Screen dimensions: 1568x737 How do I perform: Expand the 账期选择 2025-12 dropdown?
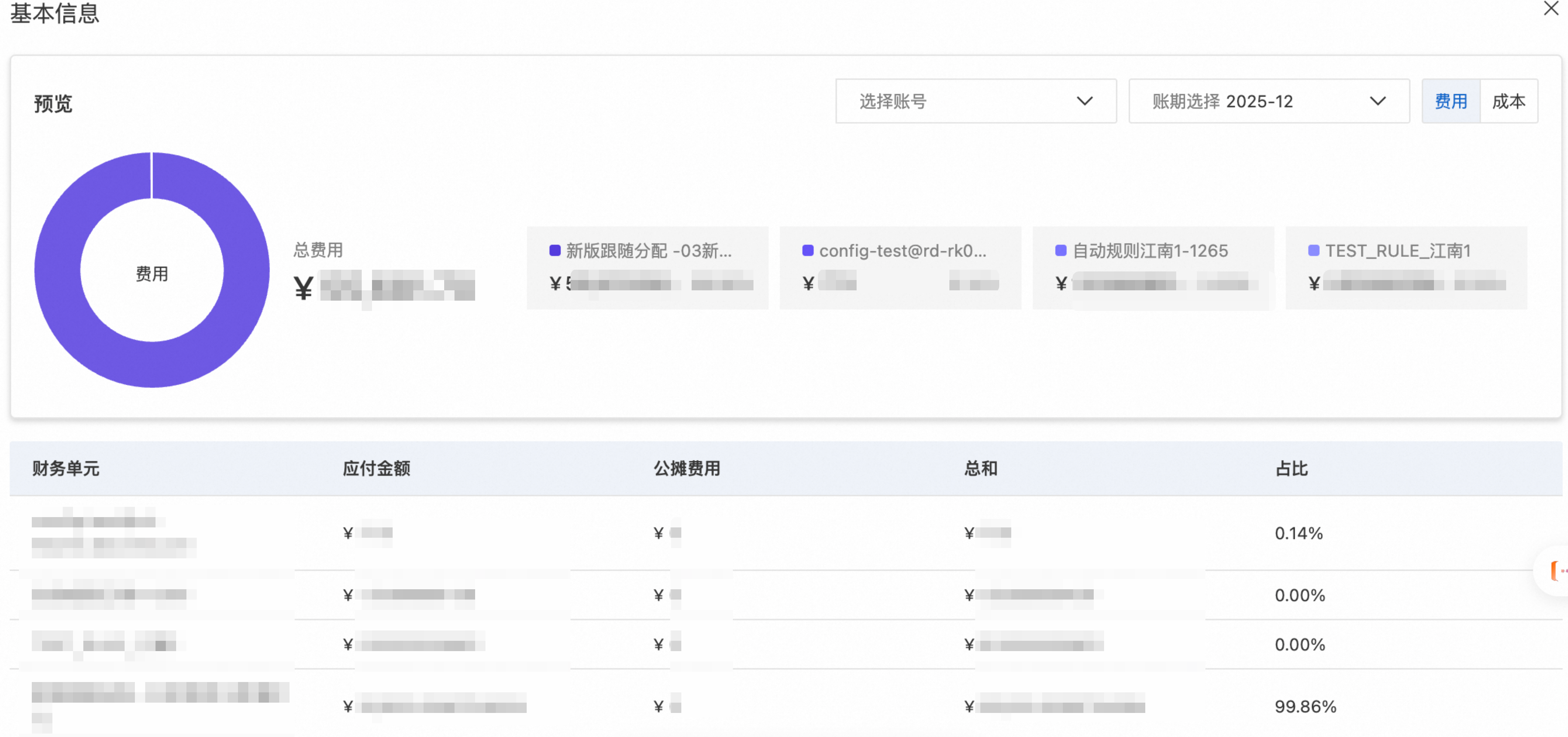coord(1269,101)
